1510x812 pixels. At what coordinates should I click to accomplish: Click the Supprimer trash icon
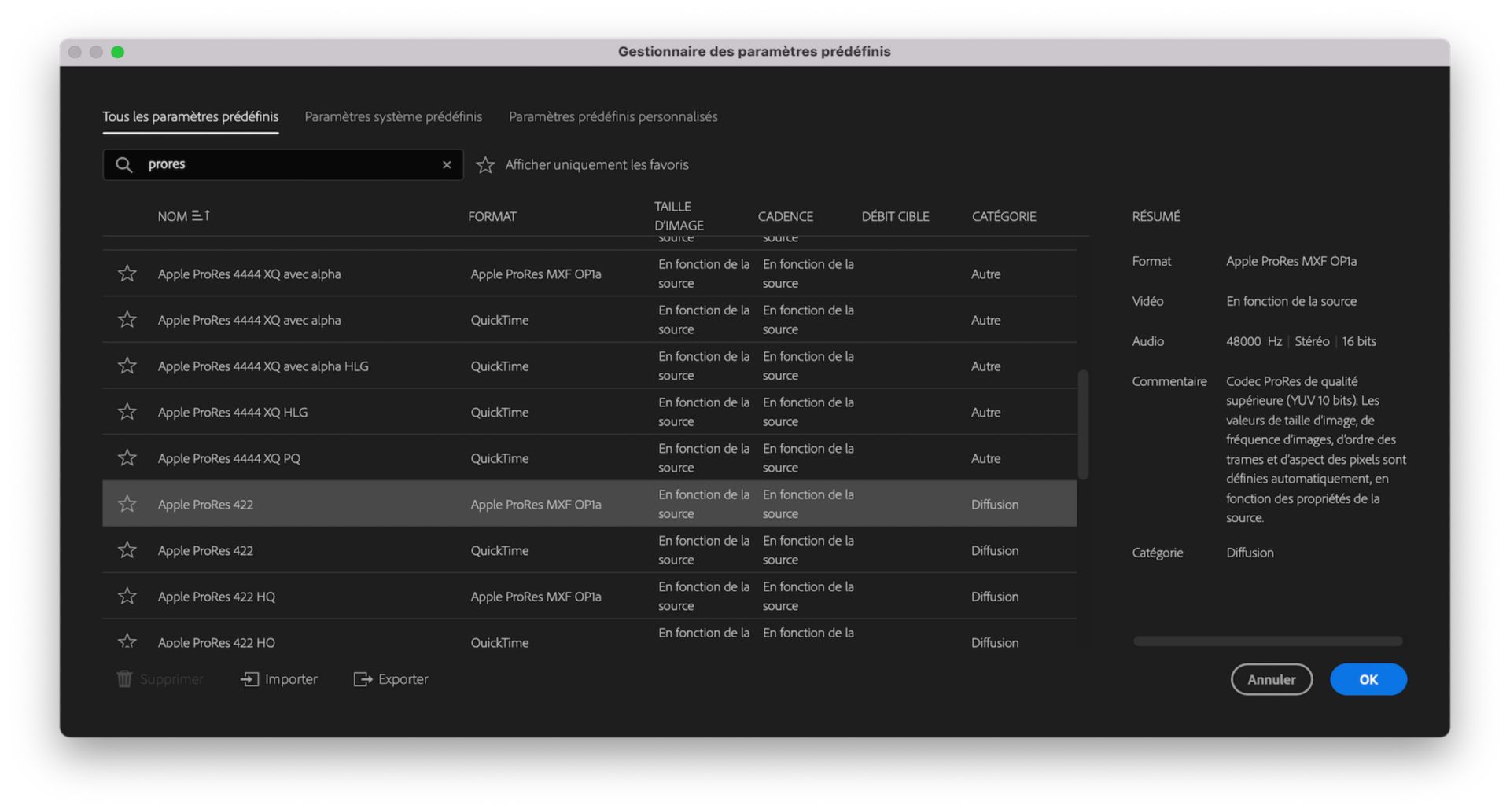point(123,678)
